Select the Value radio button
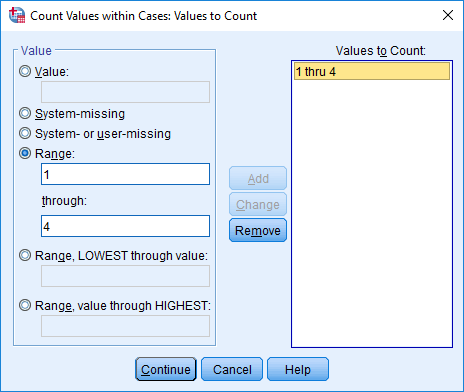Image resolution: width=464 pixels, height=392 pixels. 25,71
